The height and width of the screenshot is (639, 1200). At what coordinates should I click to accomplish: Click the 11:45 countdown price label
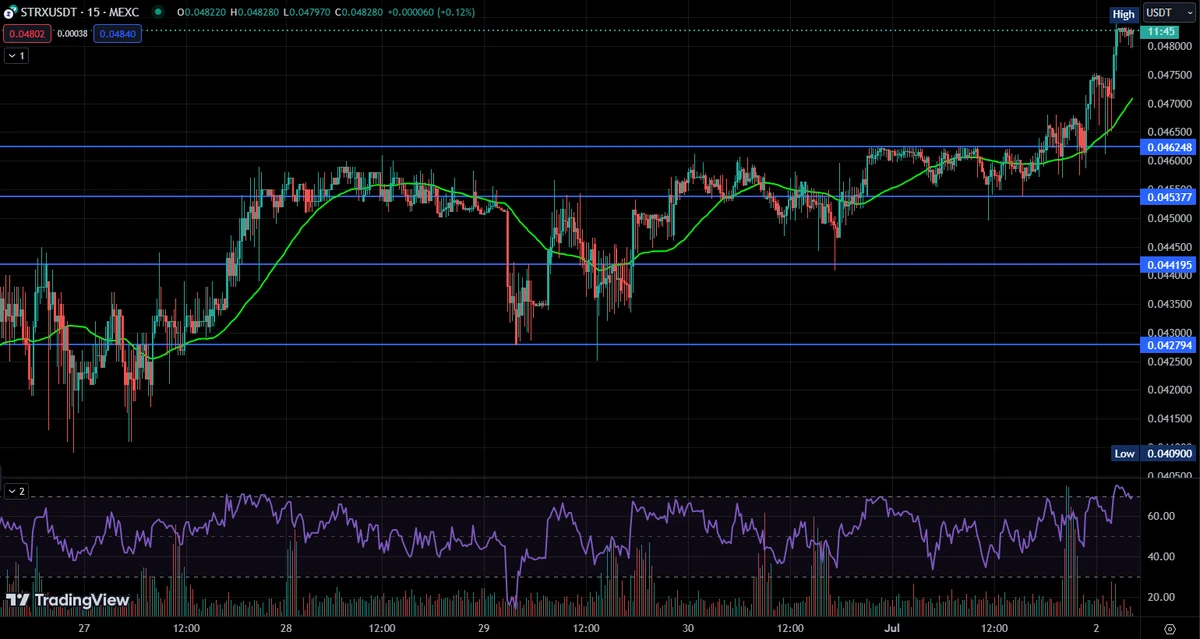pyautogui.click(x=1159, y=32)
